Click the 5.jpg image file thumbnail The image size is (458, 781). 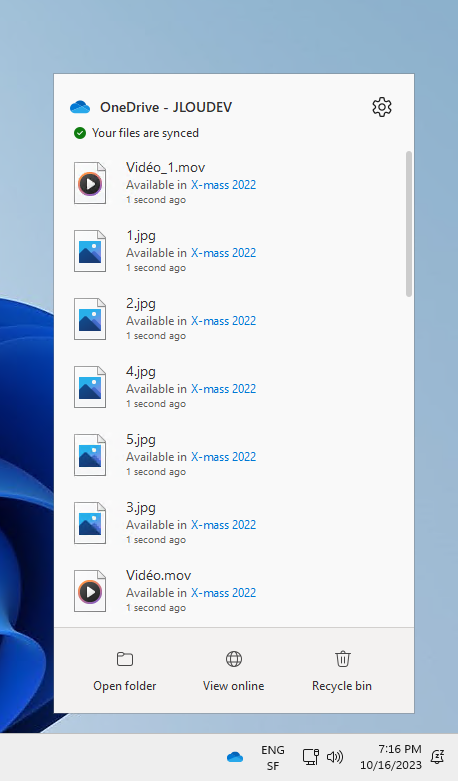click(x=90, y=455)
